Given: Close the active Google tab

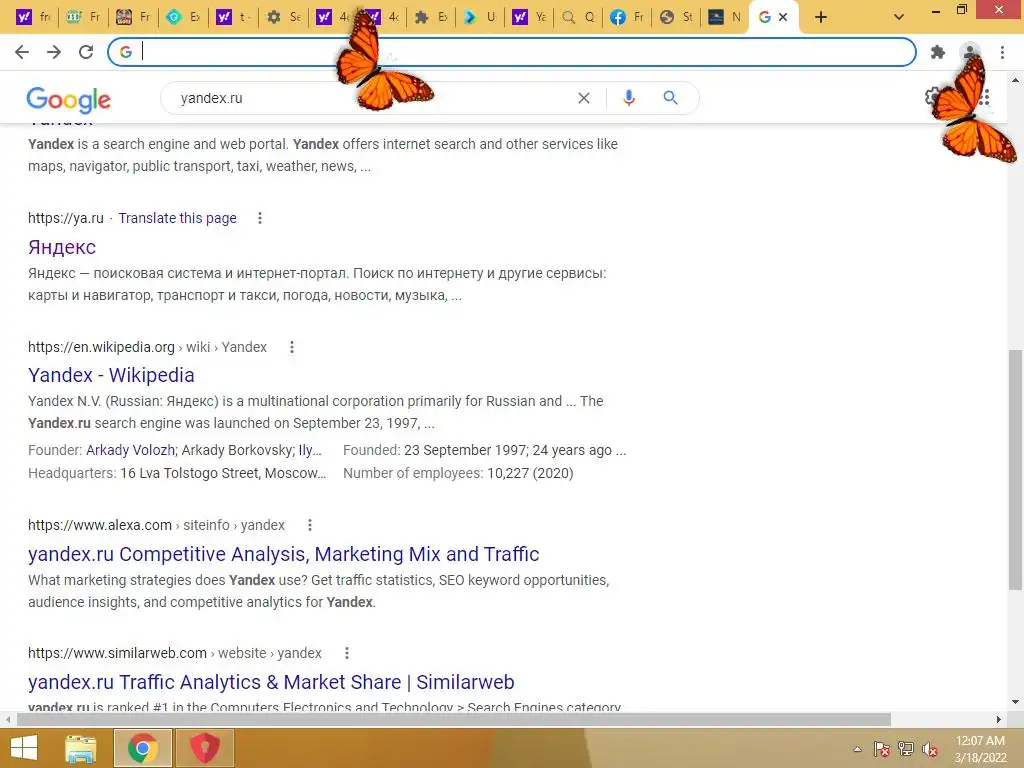Looking at the screenshot, I should coord(783,17).
